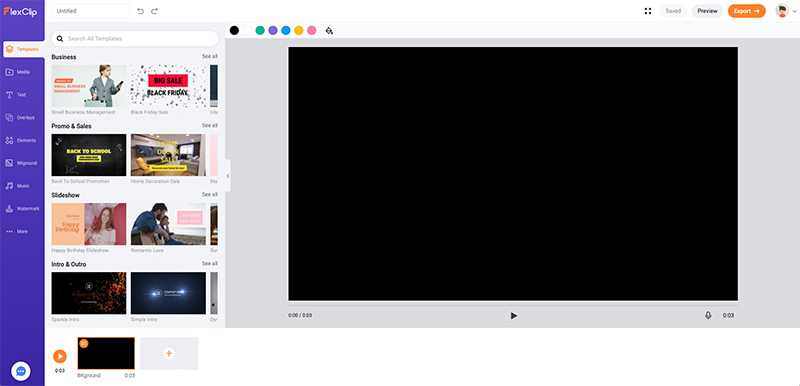Click the microphone voice-over icon
Viewport: 800px width, 386px height.
tap(708, 316)
